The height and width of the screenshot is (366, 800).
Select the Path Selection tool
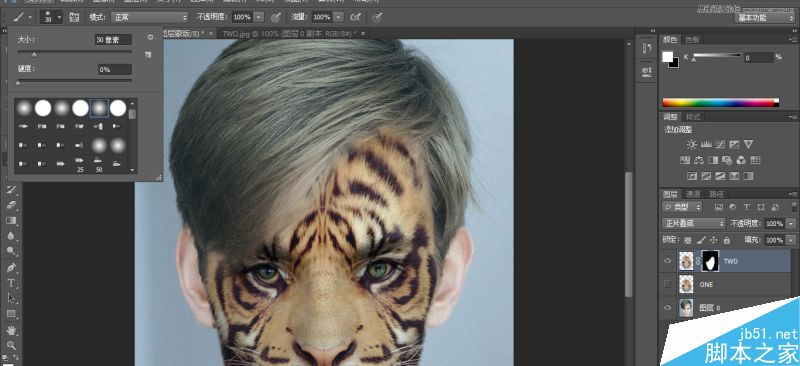(x=11, y=298)
